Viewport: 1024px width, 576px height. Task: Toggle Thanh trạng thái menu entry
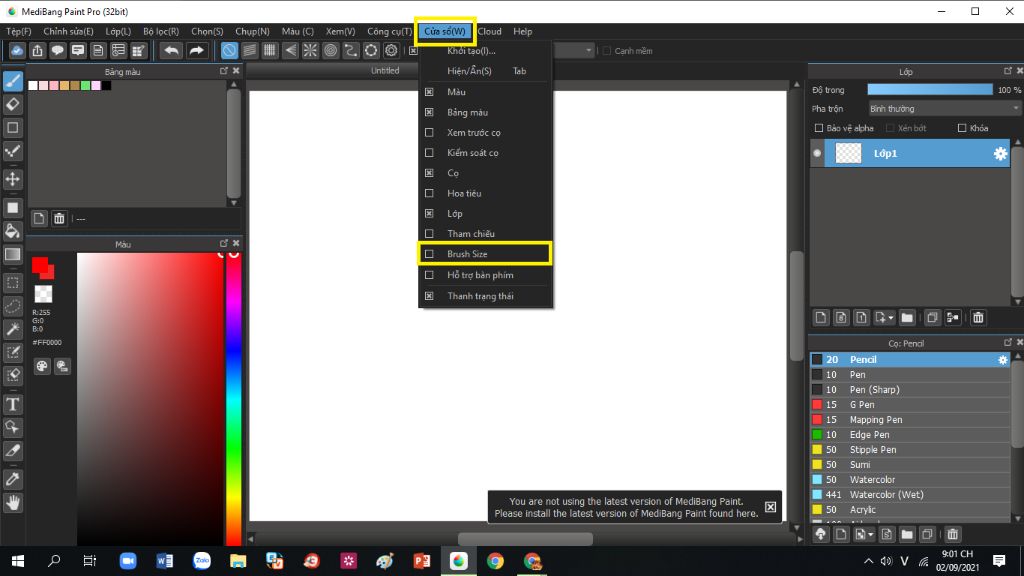485,296
